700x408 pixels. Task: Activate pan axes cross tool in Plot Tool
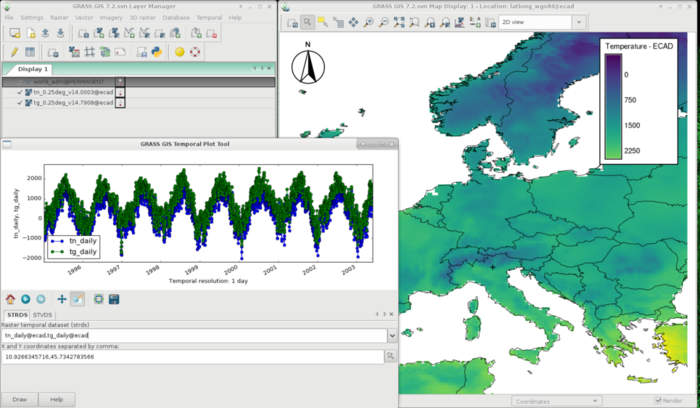[x=62, y=299]
